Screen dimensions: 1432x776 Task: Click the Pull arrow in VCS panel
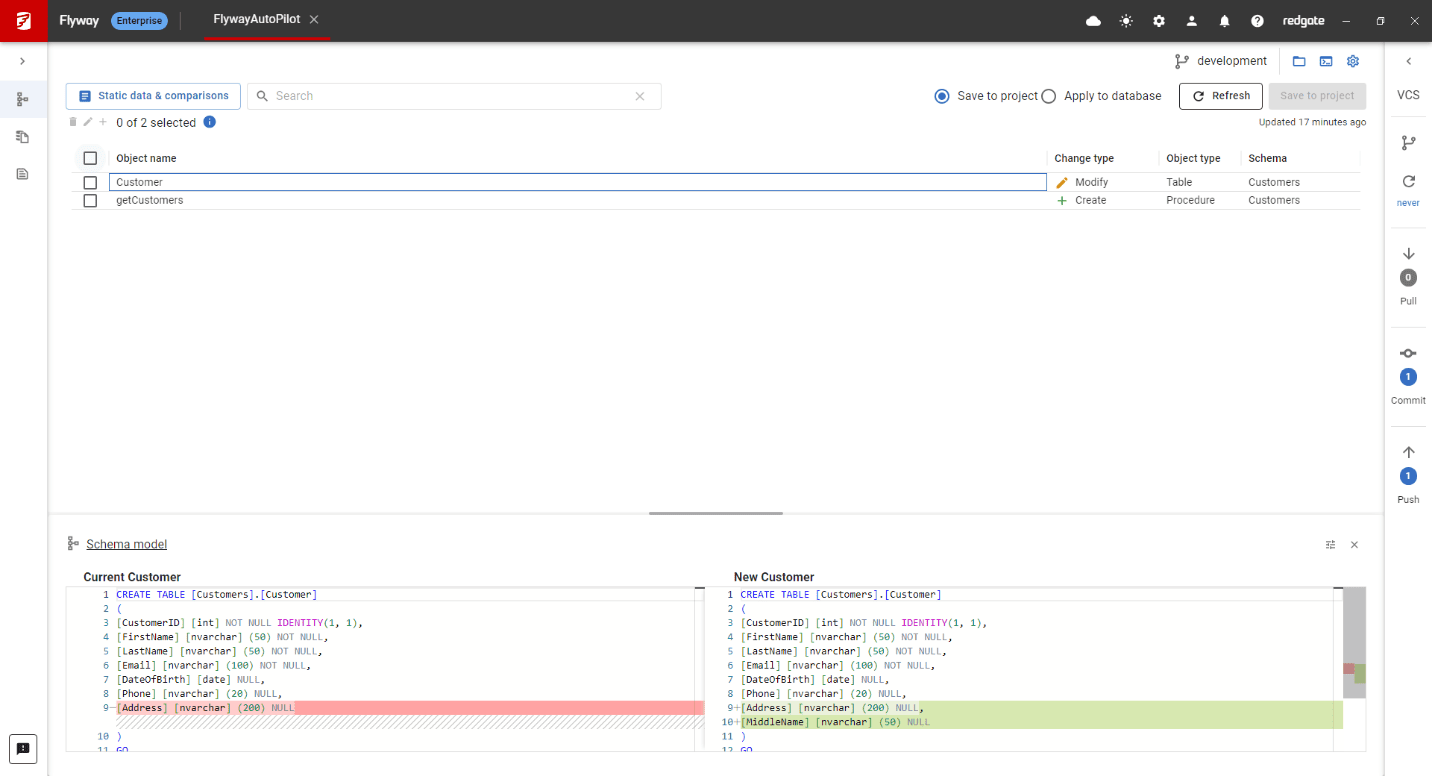point(1408,254)
